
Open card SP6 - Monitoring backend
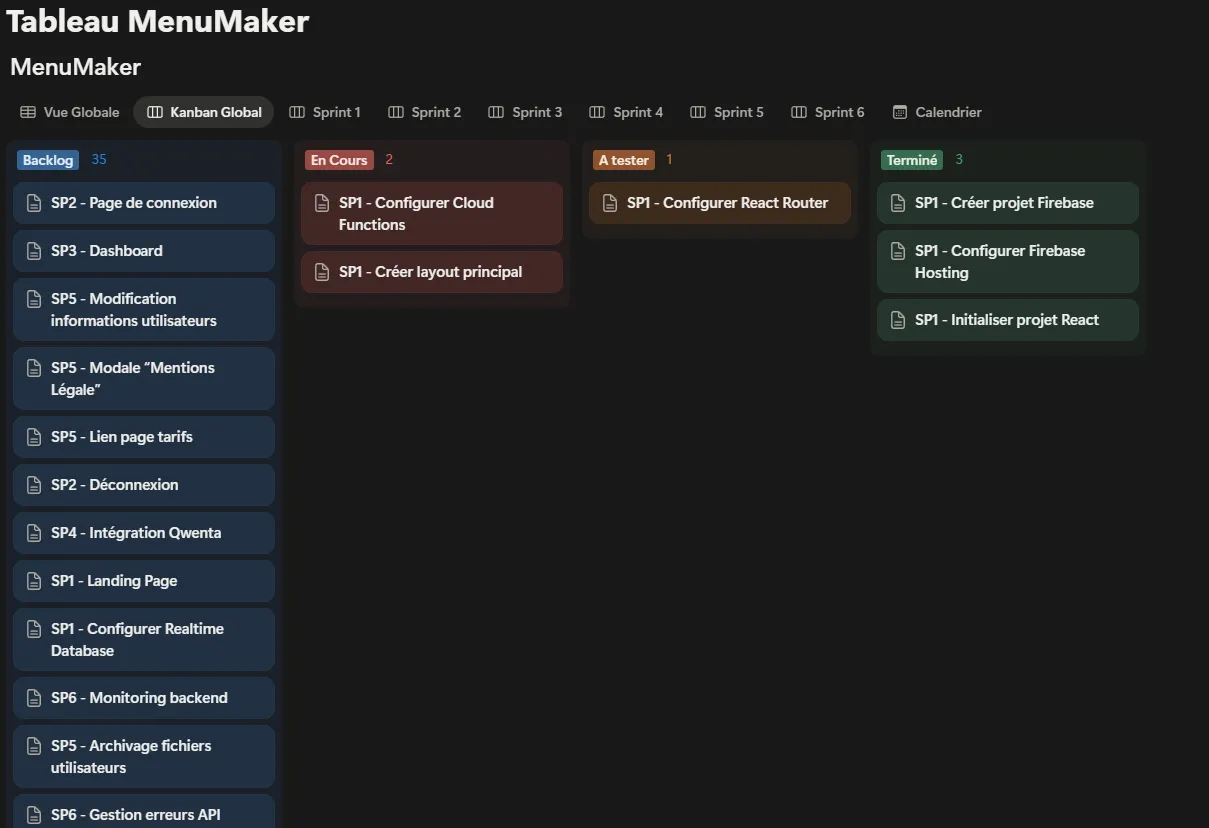[144, 698]
